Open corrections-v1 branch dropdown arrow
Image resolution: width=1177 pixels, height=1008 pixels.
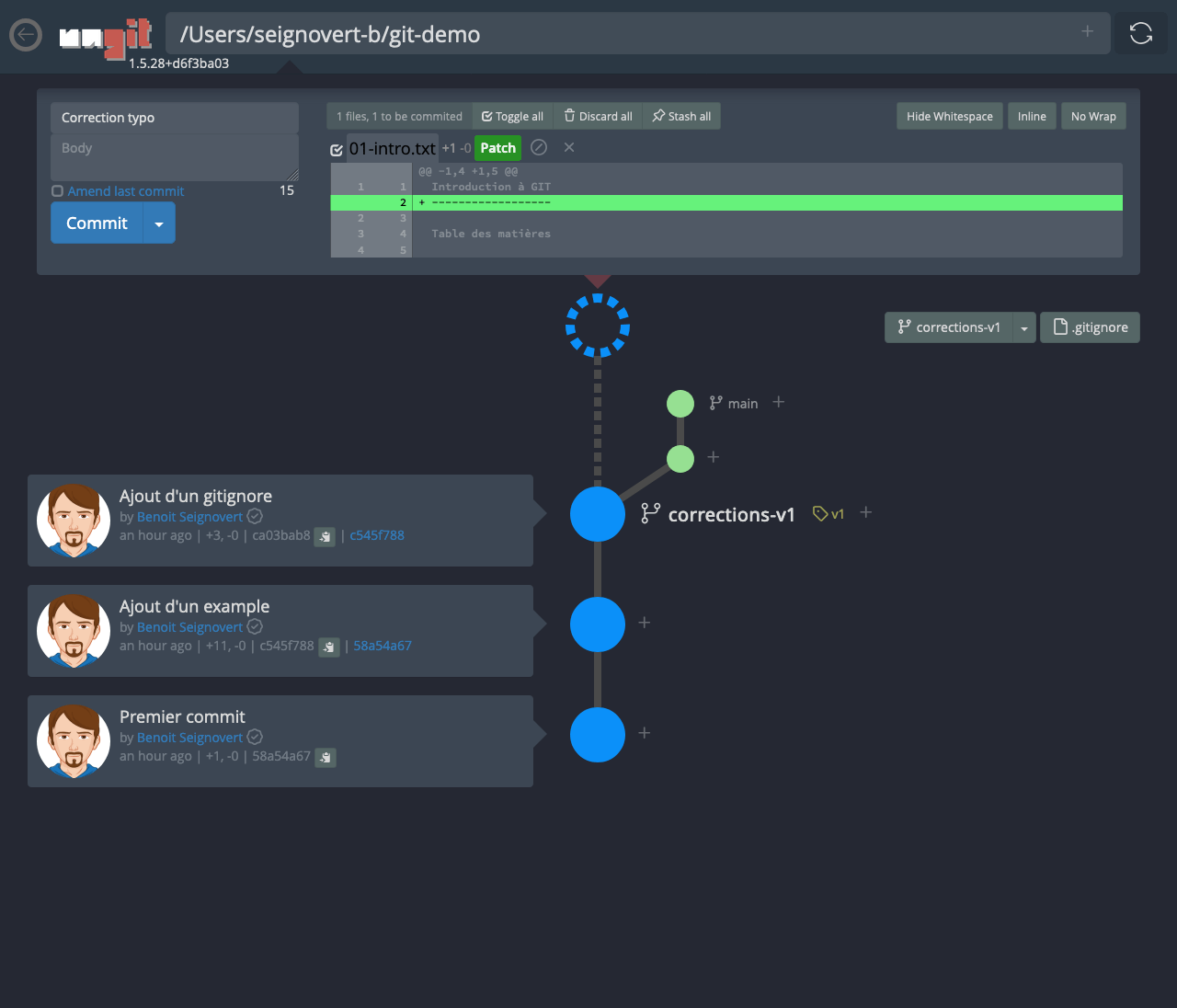(1023, 327)
